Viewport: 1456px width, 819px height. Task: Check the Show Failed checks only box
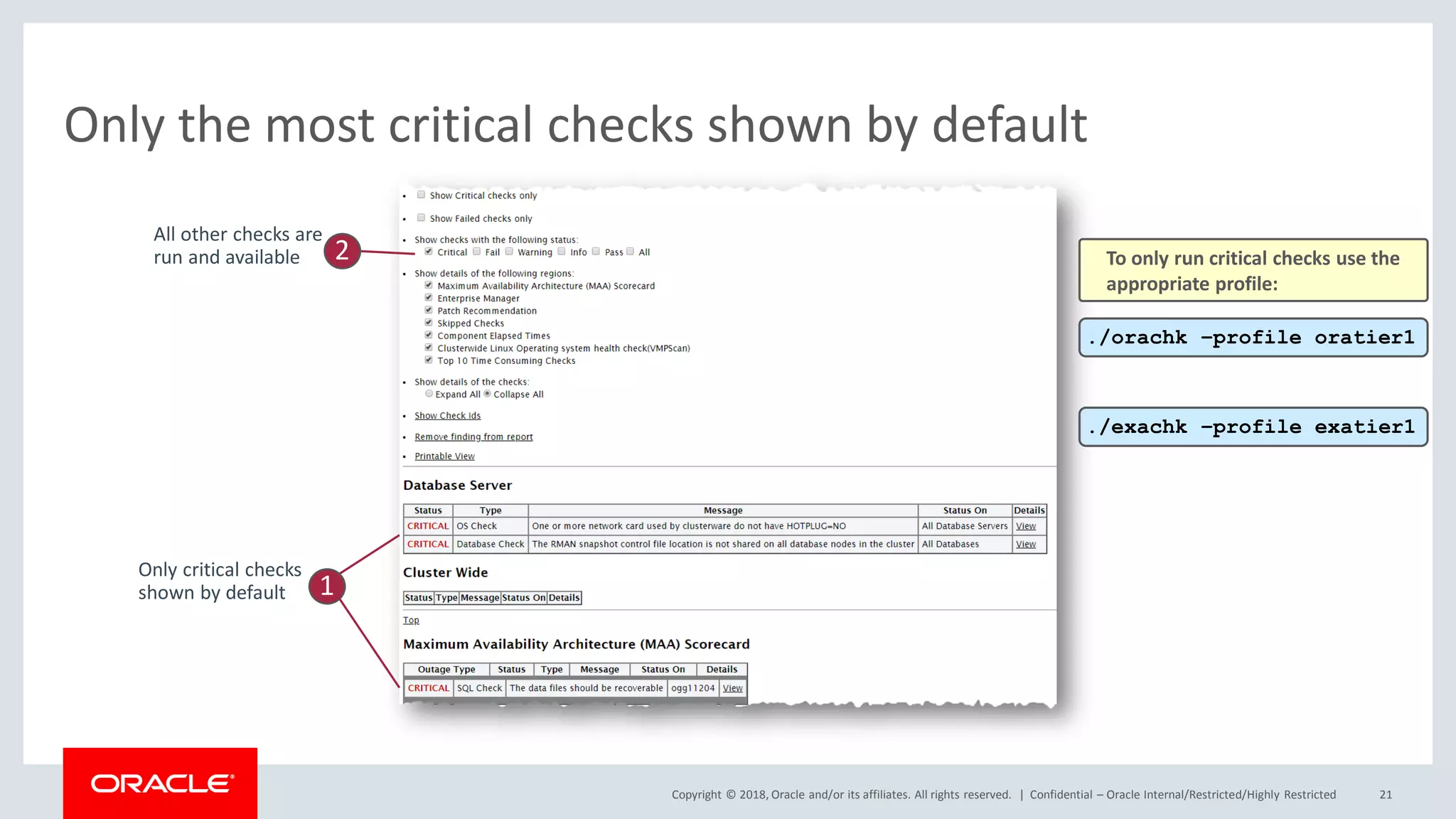coord(421,218)
